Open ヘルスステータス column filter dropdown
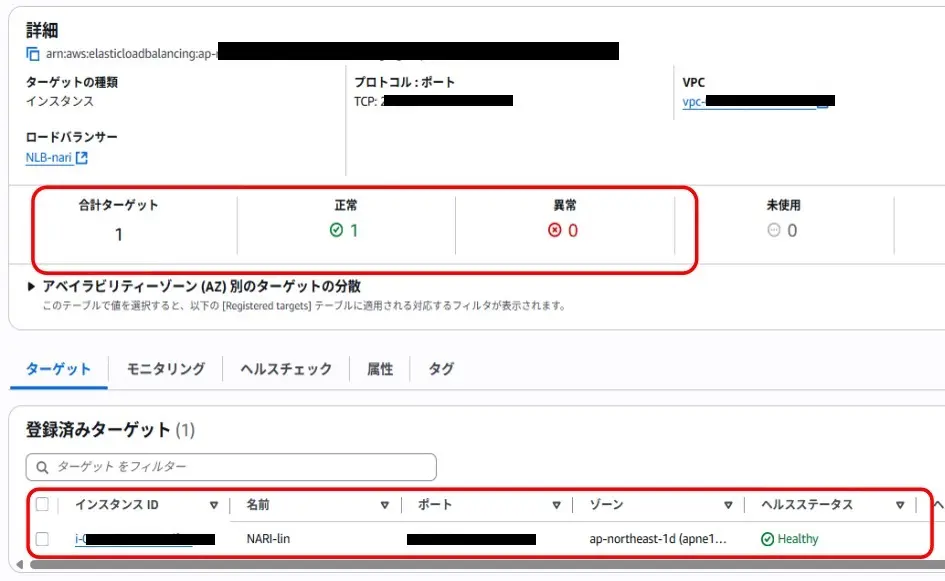The width and height of the screenshot is (945, 581). [x=898, y=505]
